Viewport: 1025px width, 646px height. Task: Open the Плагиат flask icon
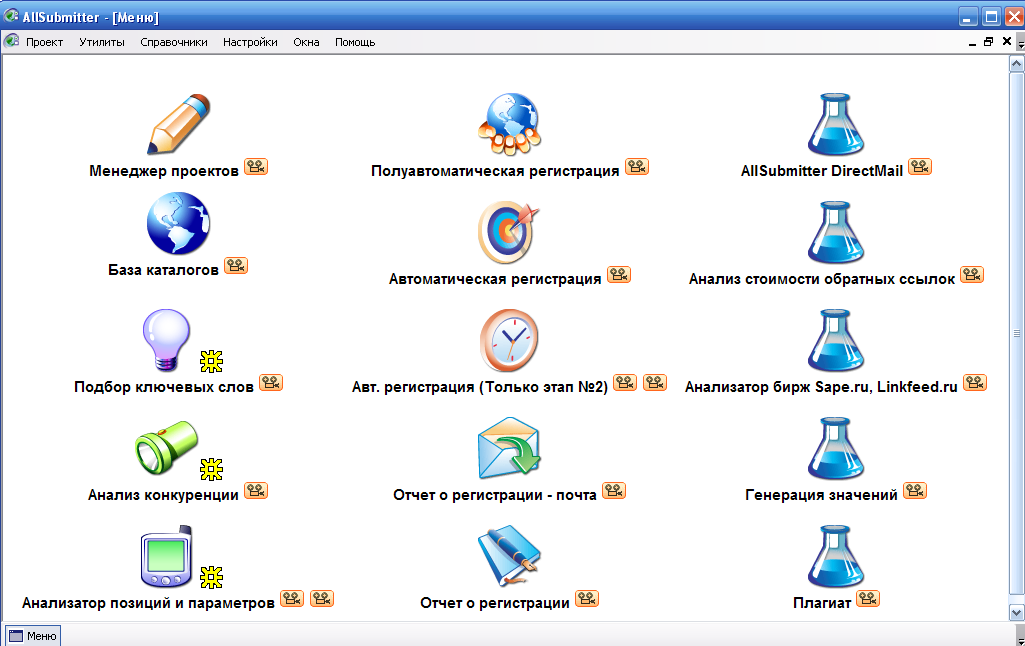click(835, 558)
